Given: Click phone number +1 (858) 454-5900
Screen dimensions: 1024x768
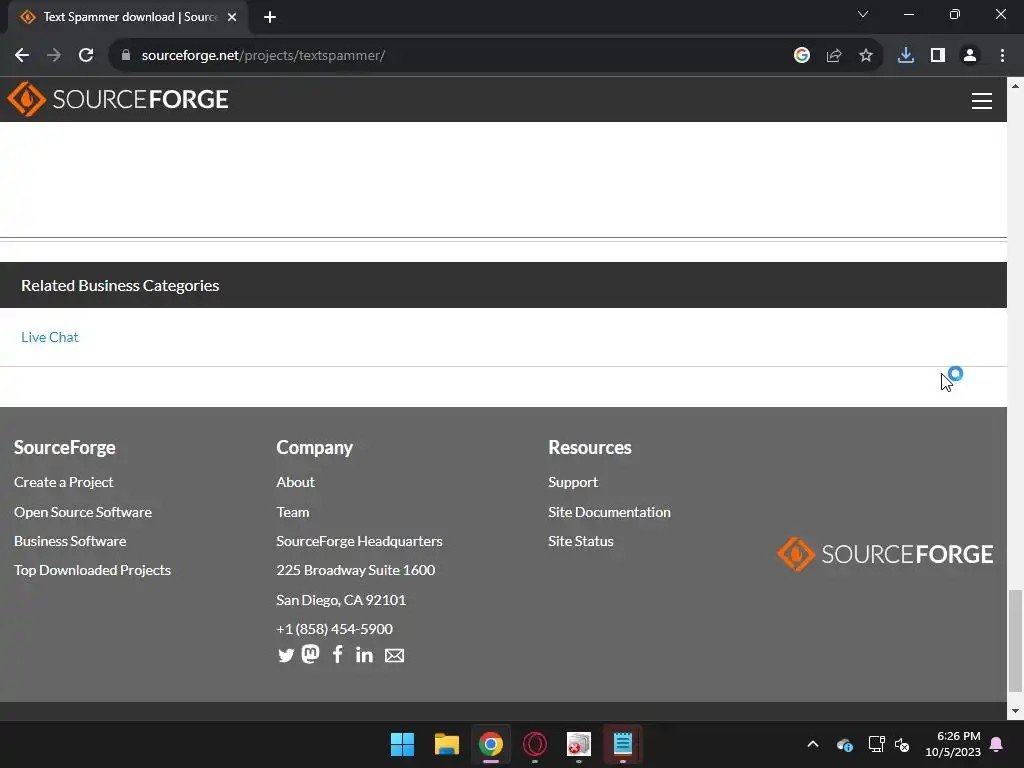Looking at the screenshot, I should (x=334, y=629).
